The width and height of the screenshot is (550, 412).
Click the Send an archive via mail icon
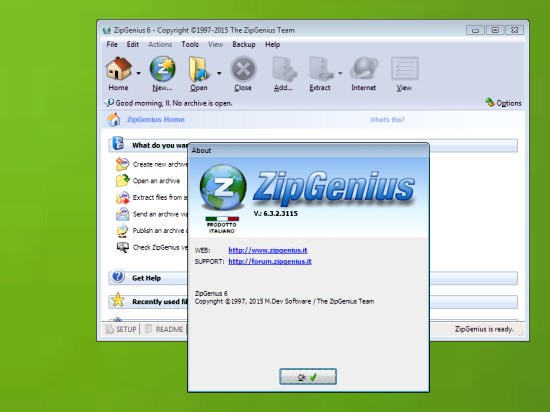[122, 214]
